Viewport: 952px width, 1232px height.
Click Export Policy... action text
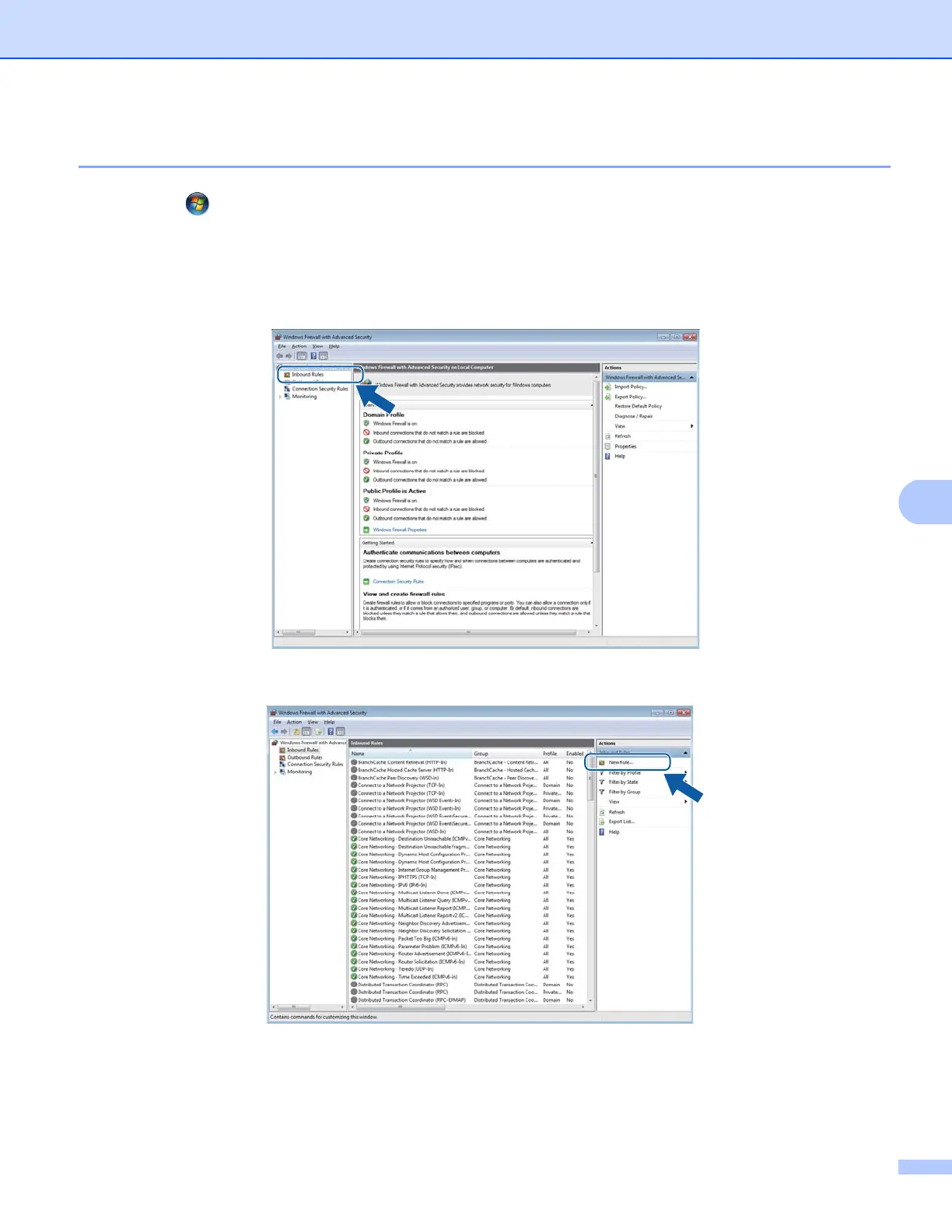[x=630, y=397]
